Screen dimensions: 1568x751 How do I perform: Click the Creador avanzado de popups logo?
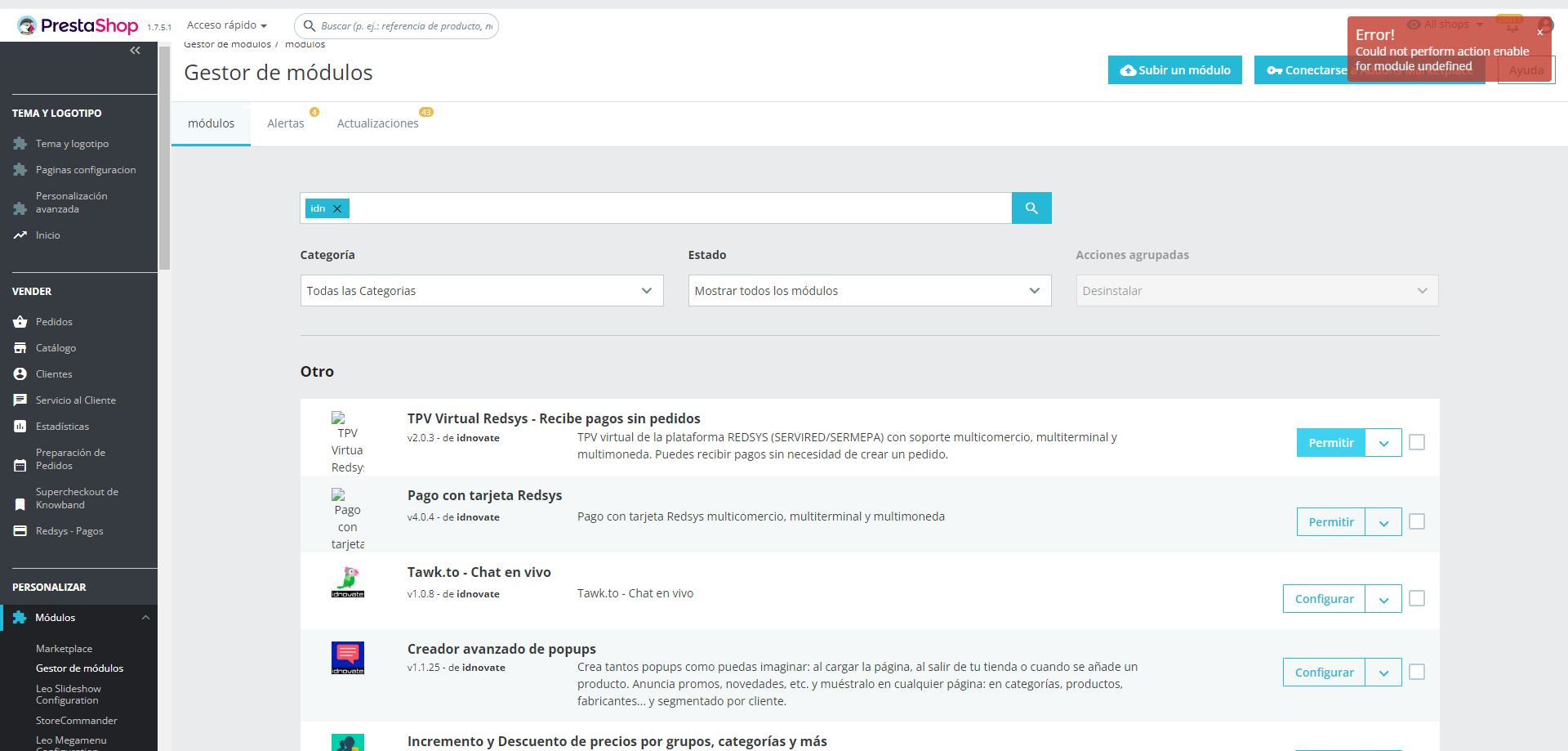point(348,658)
